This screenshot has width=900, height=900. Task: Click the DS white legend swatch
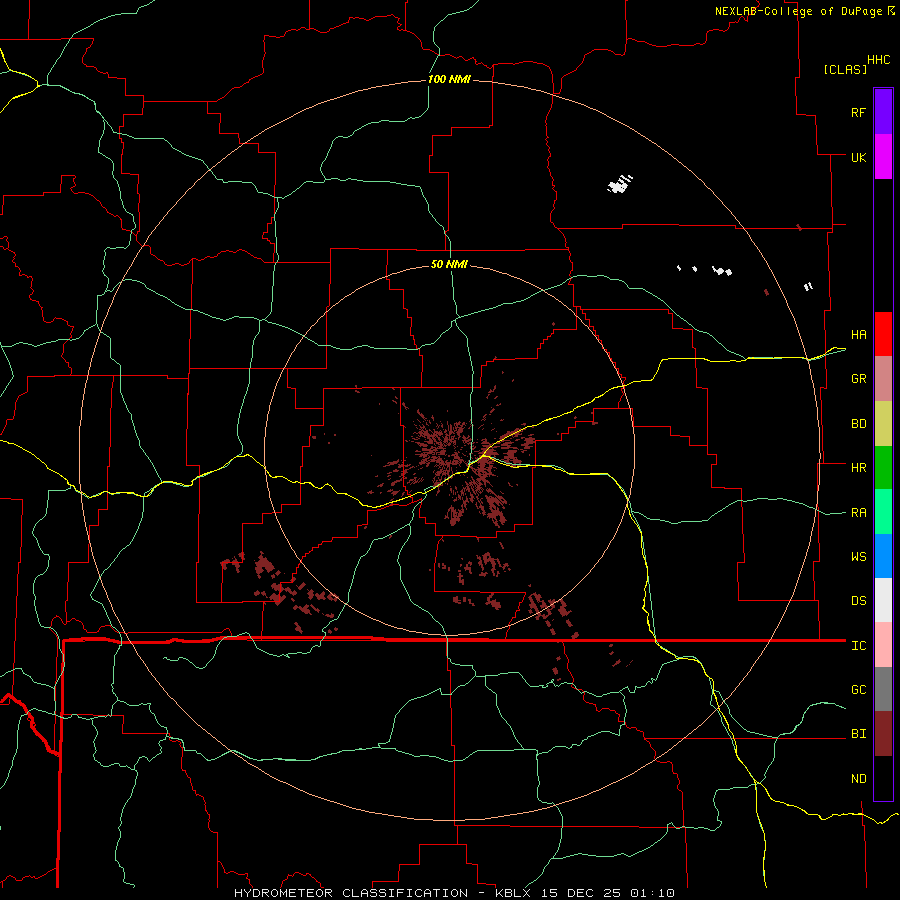click(x=883, y=600)
